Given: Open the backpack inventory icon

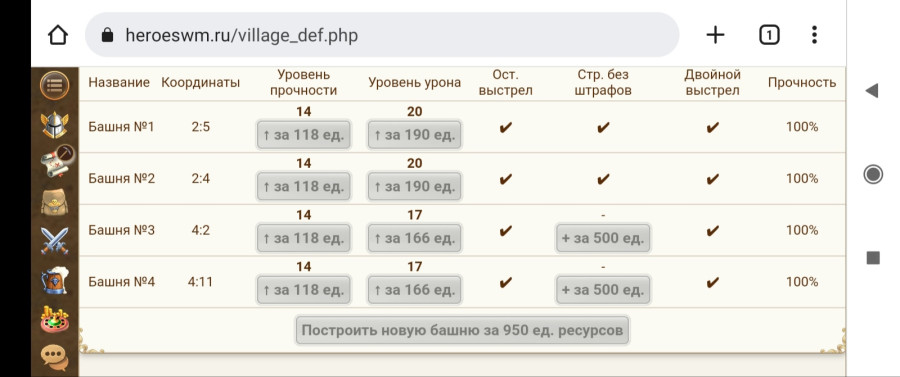Looking at the screenshot, I should click(55, 202).
